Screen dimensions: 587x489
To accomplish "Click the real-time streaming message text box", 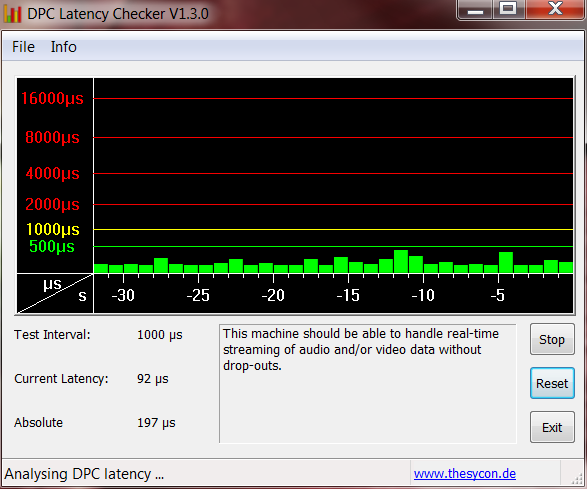I will click(x=368, y=383).
